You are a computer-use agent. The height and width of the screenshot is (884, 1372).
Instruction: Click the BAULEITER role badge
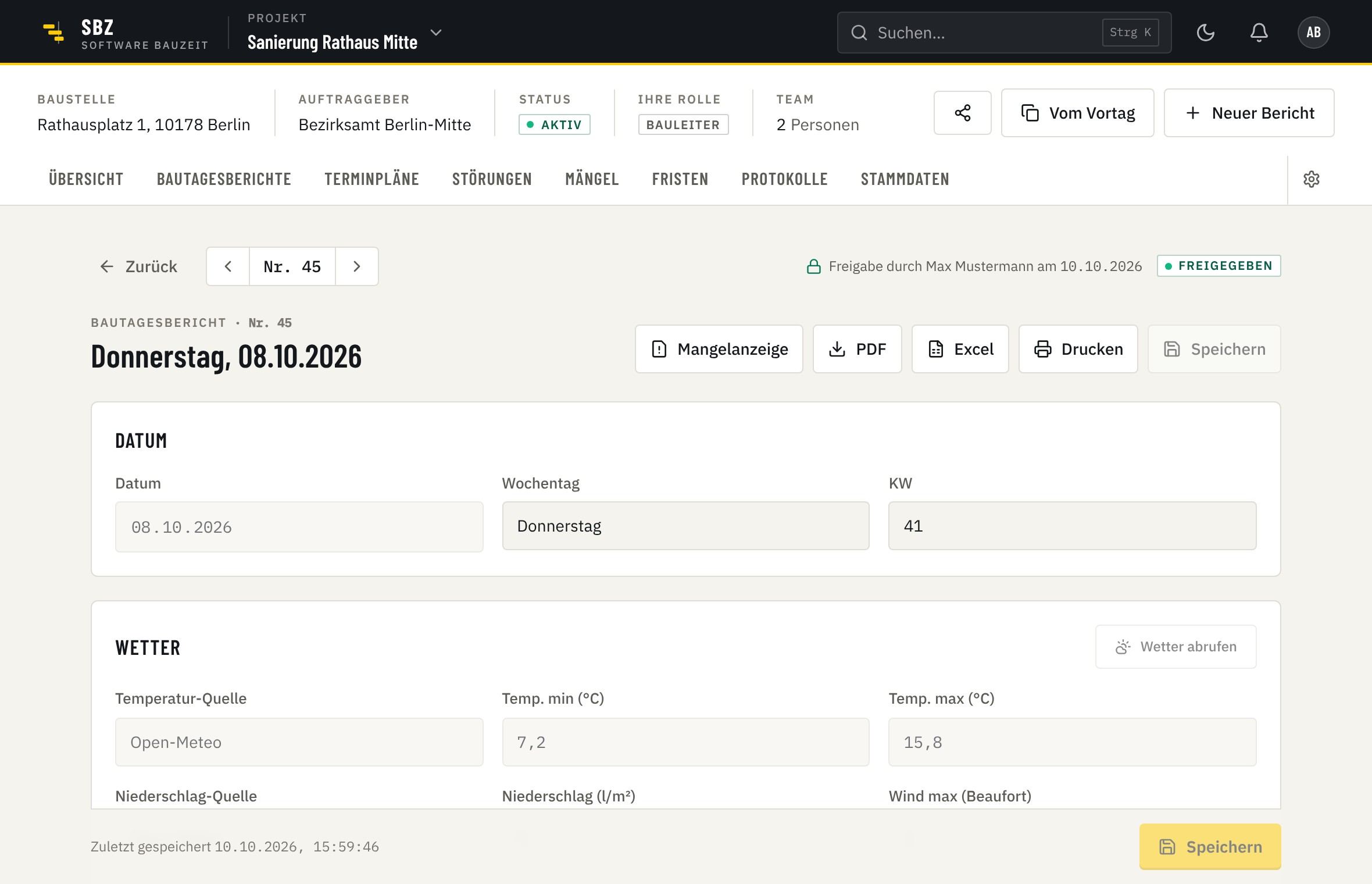[684, 124]
